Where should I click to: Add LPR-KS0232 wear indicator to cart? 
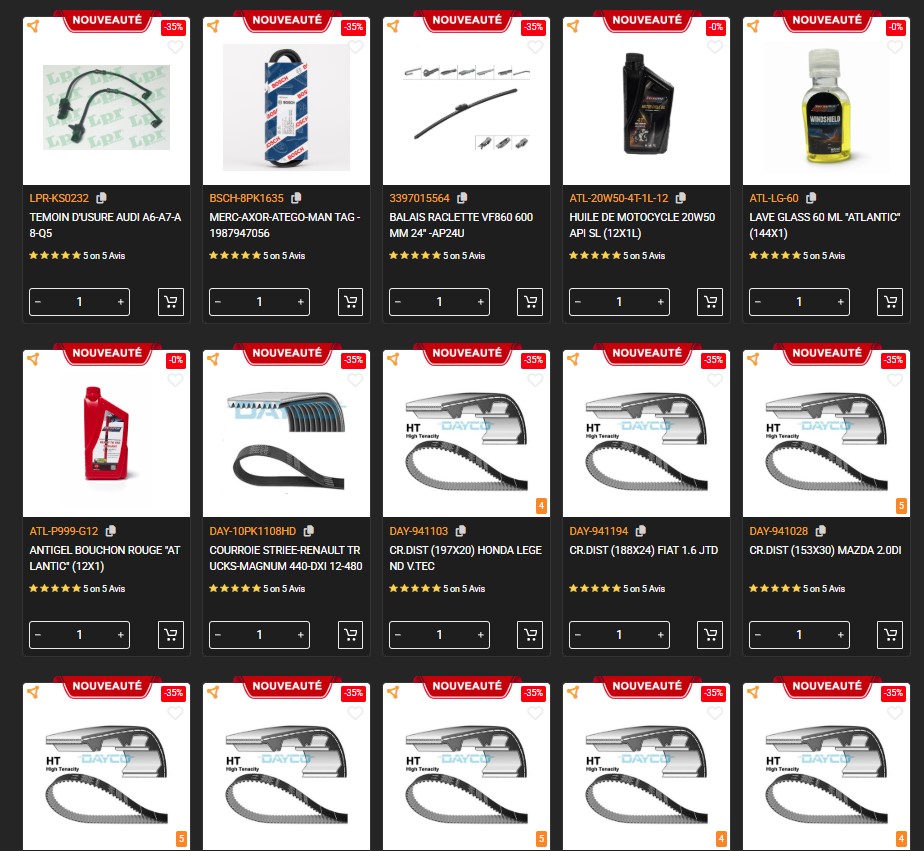(x=171, y=302)
